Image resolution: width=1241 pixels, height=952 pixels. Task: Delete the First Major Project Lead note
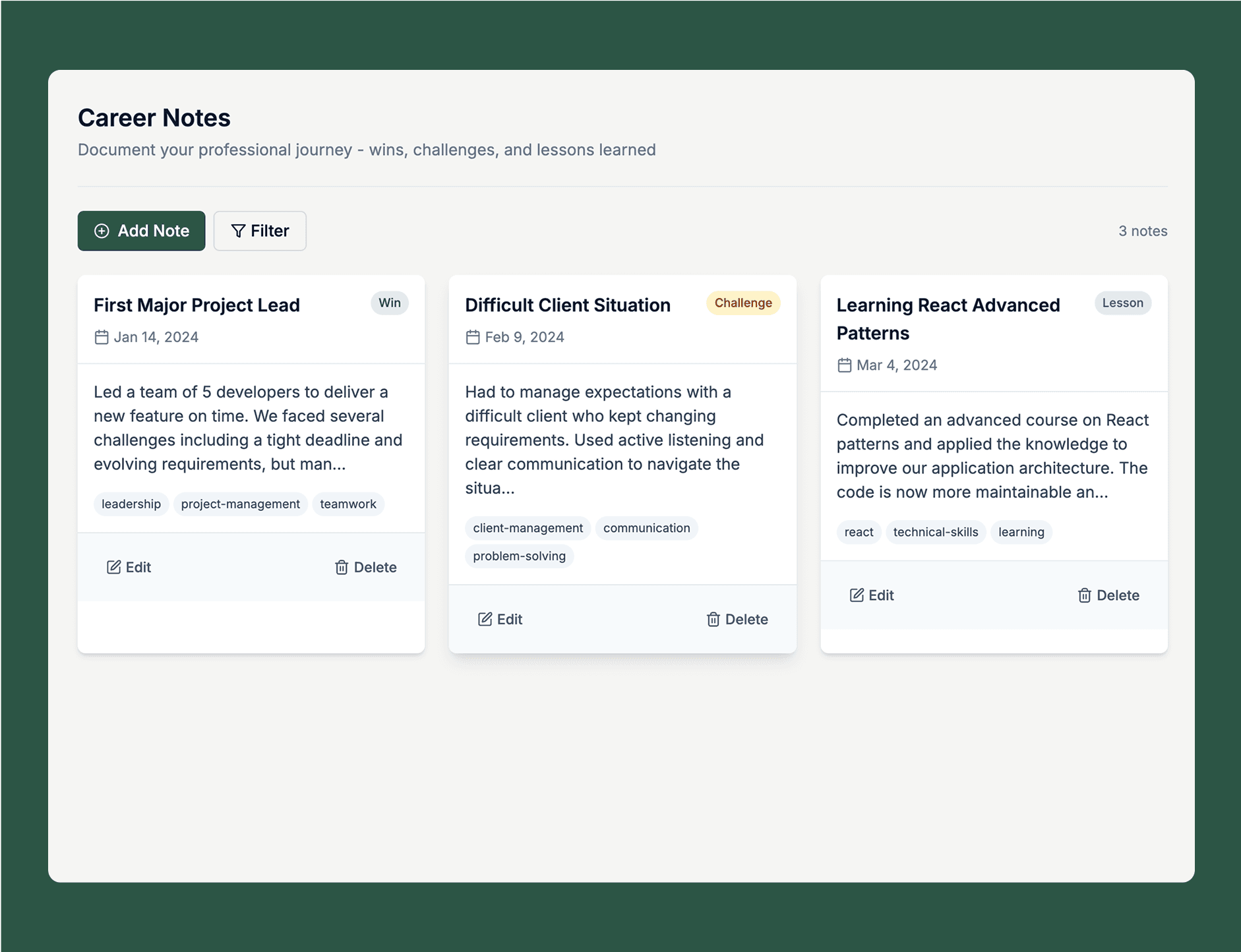coord(366,567)
